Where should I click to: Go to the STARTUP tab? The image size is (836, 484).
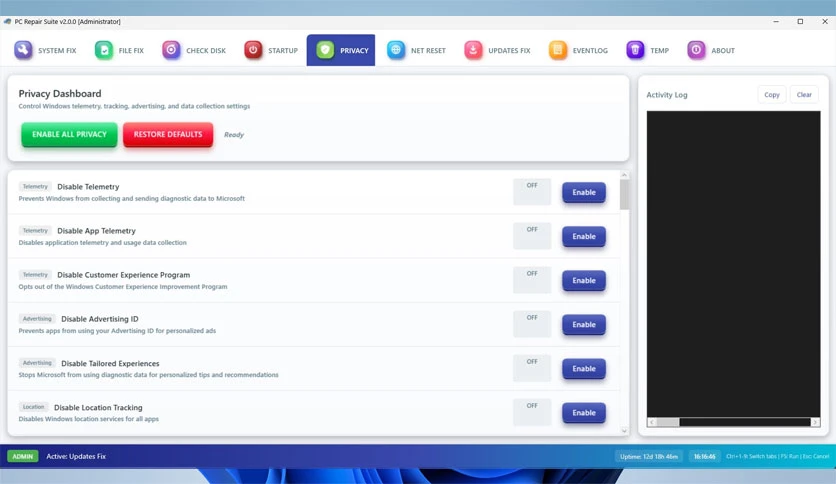tap(271, 50)
